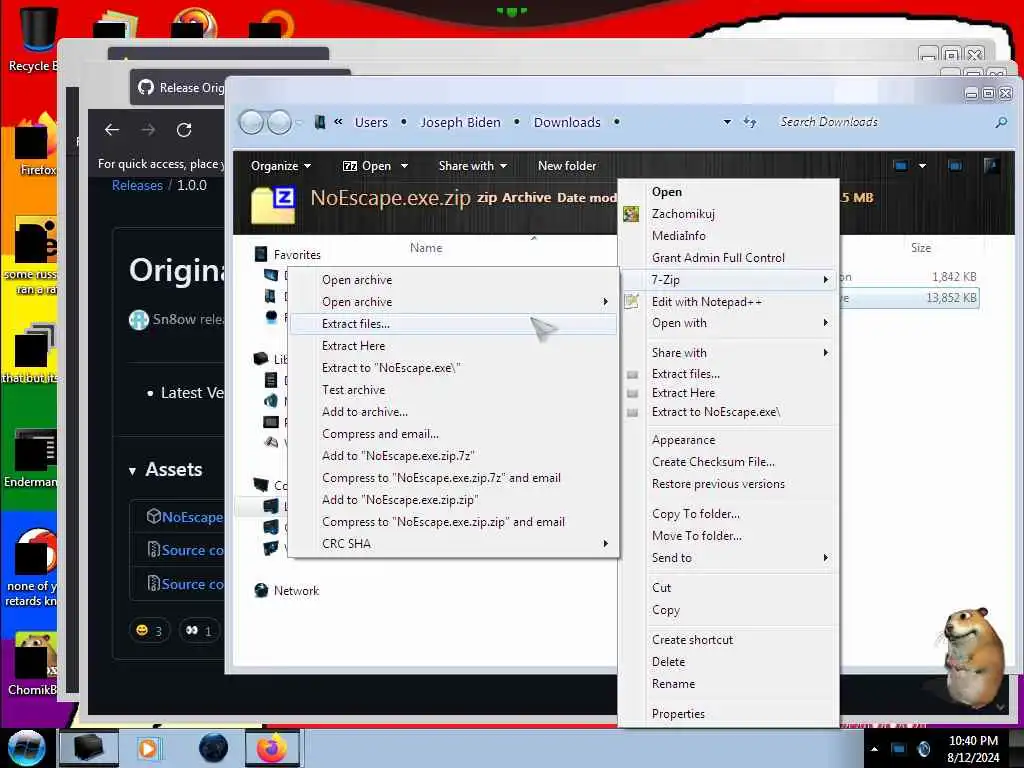Screen dimensions: 1024x768
Task: Open the Organize dropdown
Action: coord(281,166)
